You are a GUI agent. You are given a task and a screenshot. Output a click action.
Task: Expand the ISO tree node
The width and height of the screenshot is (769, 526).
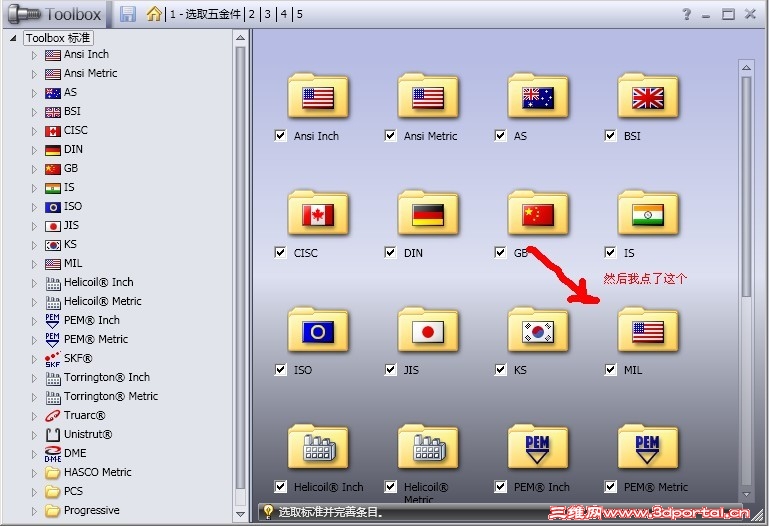pyautogui.click(x=34, y=207)
